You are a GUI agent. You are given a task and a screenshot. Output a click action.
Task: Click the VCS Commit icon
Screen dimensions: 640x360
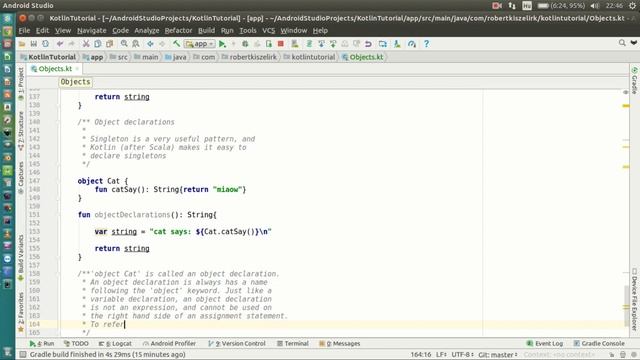point(333,44)
